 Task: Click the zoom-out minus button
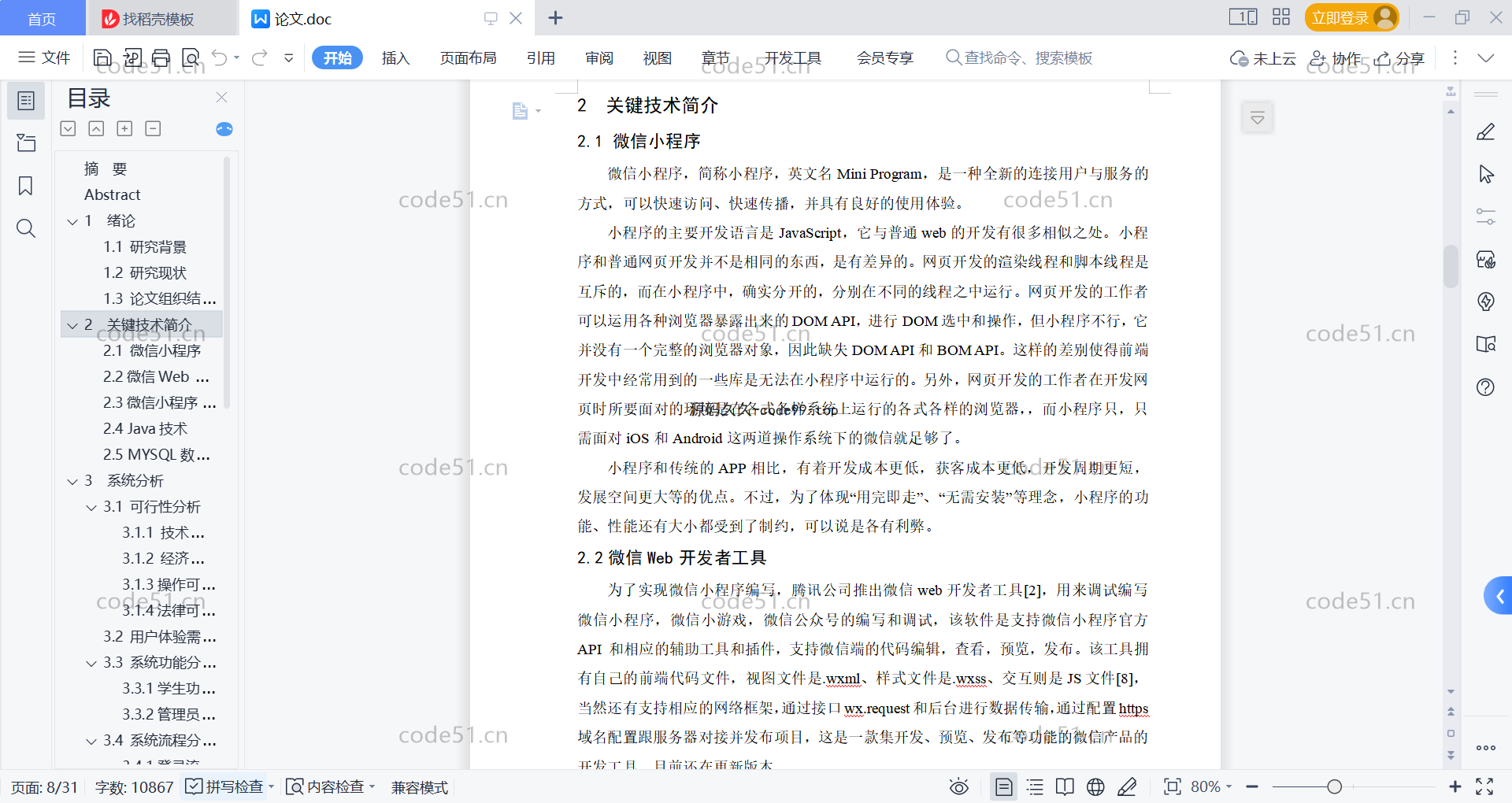(1252, 786)
